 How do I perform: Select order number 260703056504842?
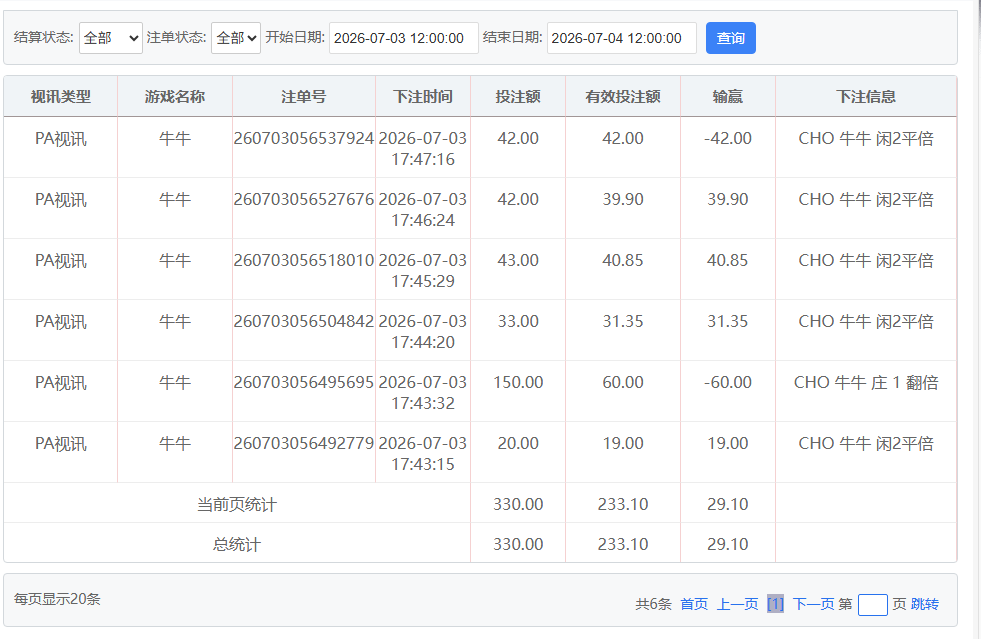[x=303, y=321]
